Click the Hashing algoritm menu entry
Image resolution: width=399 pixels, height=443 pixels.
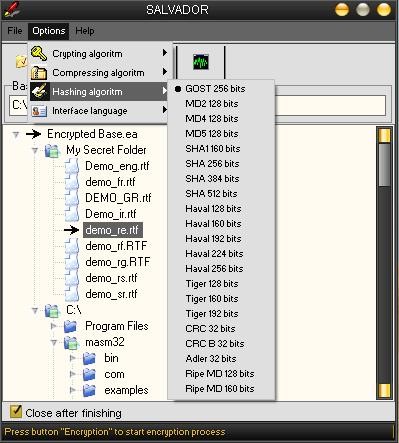pos(99,92)
